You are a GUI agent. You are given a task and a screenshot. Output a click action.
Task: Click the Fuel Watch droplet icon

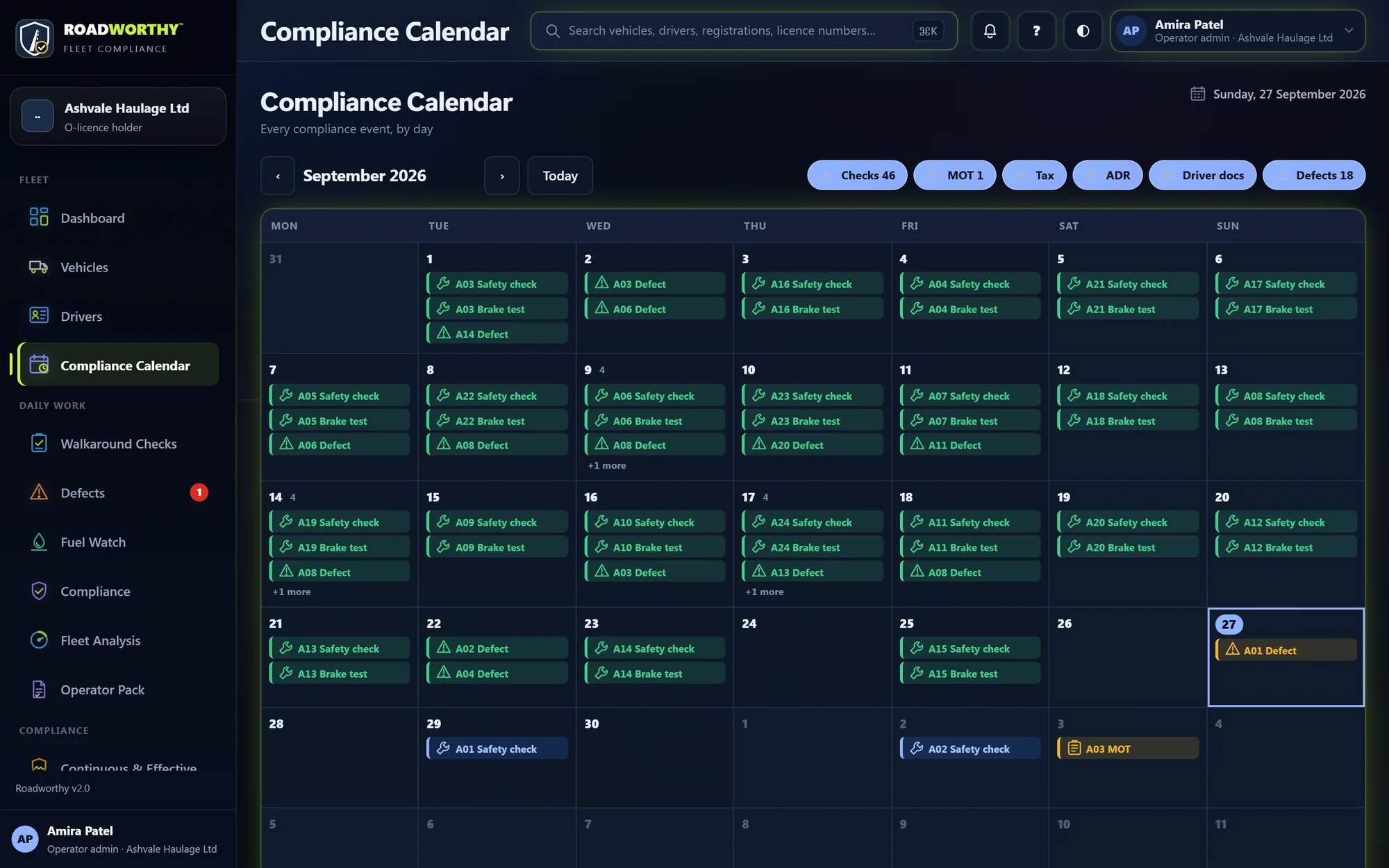coord(39,542)
